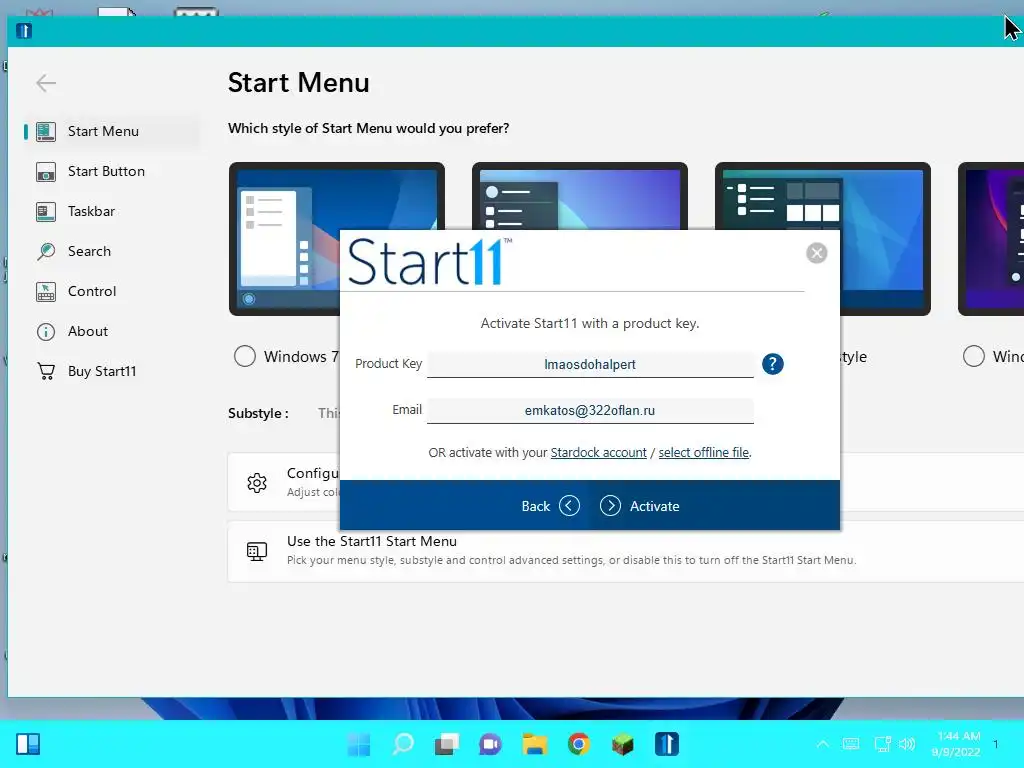Click the Search magnifier sidebar icon
The width and height of the screenshot is (1024, 768).
coord(46,251)
